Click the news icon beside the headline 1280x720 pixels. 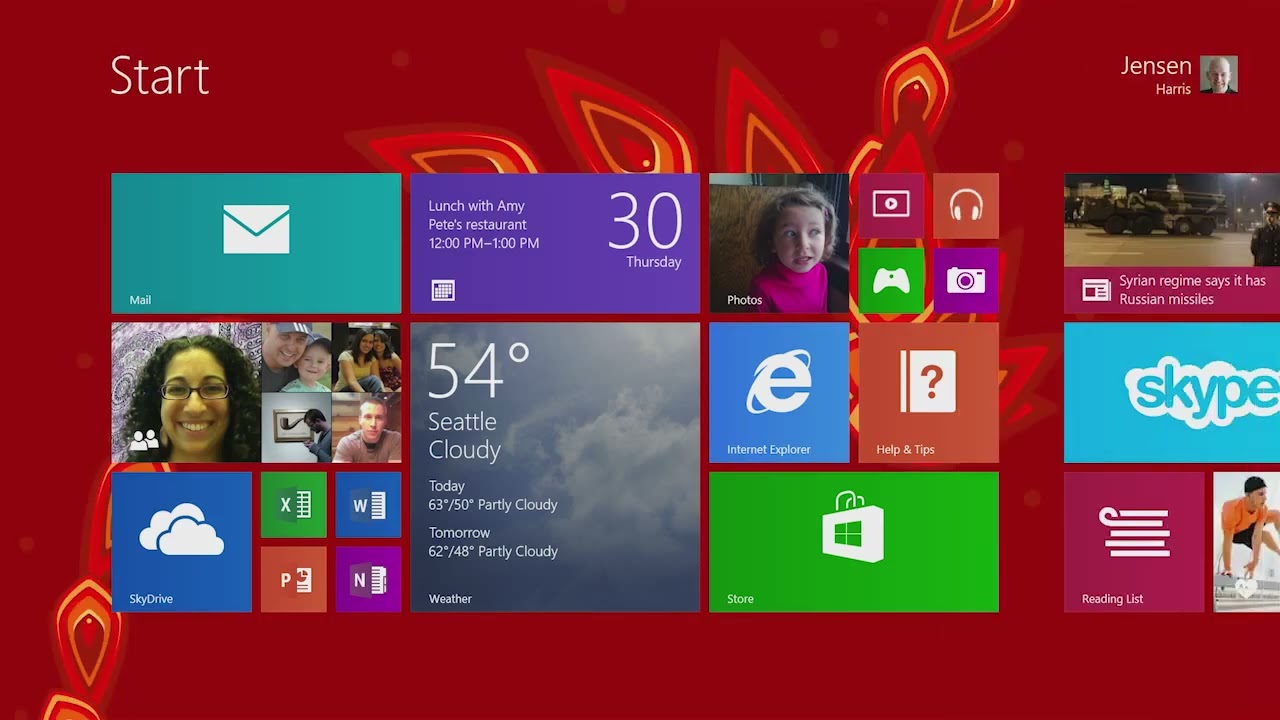pyautogui.click(x=1096, y=290)
